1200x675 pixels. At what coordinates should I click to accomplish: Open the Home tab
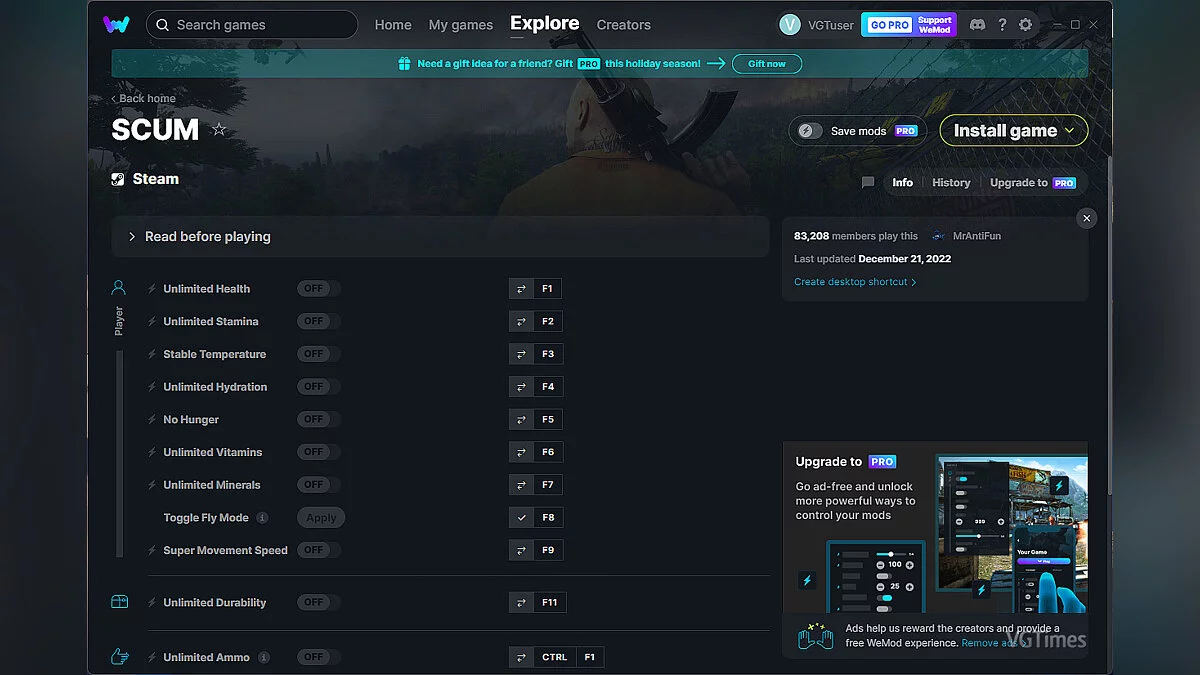point(393,25)
